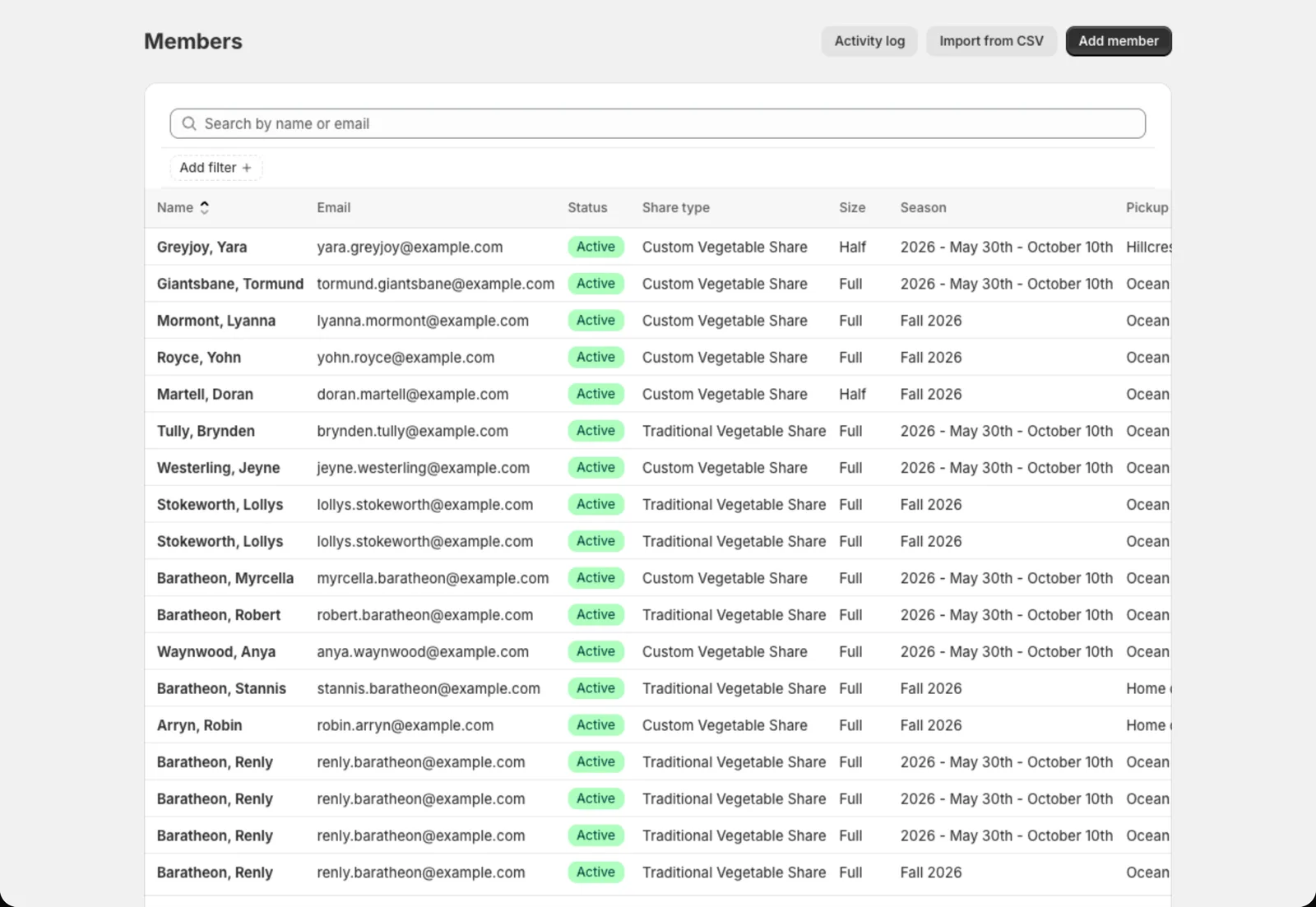Open the Add filter control
The height and width of the screenshot is (907, 1316).
tap(215, 168)
